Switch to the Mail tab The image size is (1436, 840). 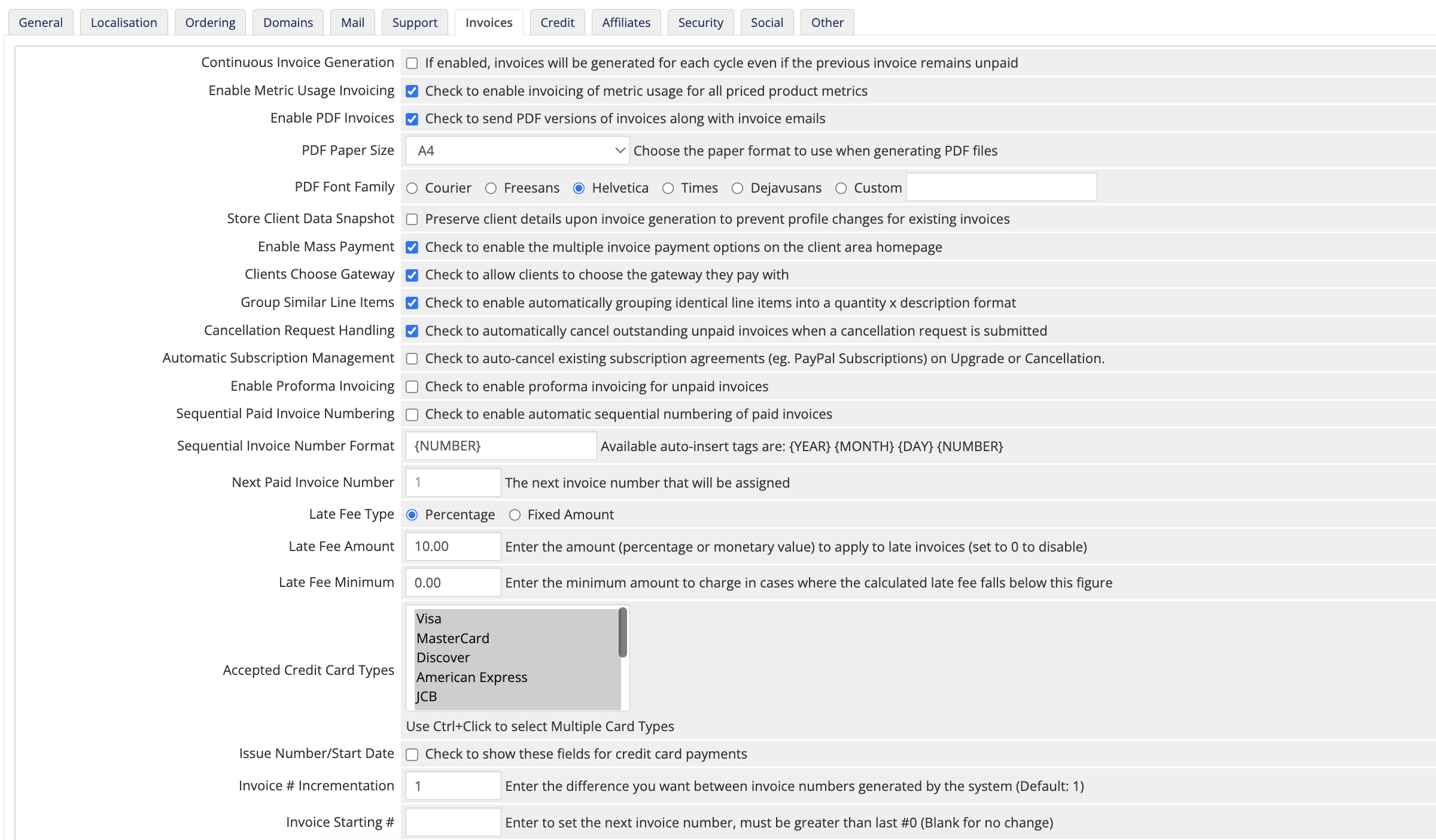[x=352, y=22]
